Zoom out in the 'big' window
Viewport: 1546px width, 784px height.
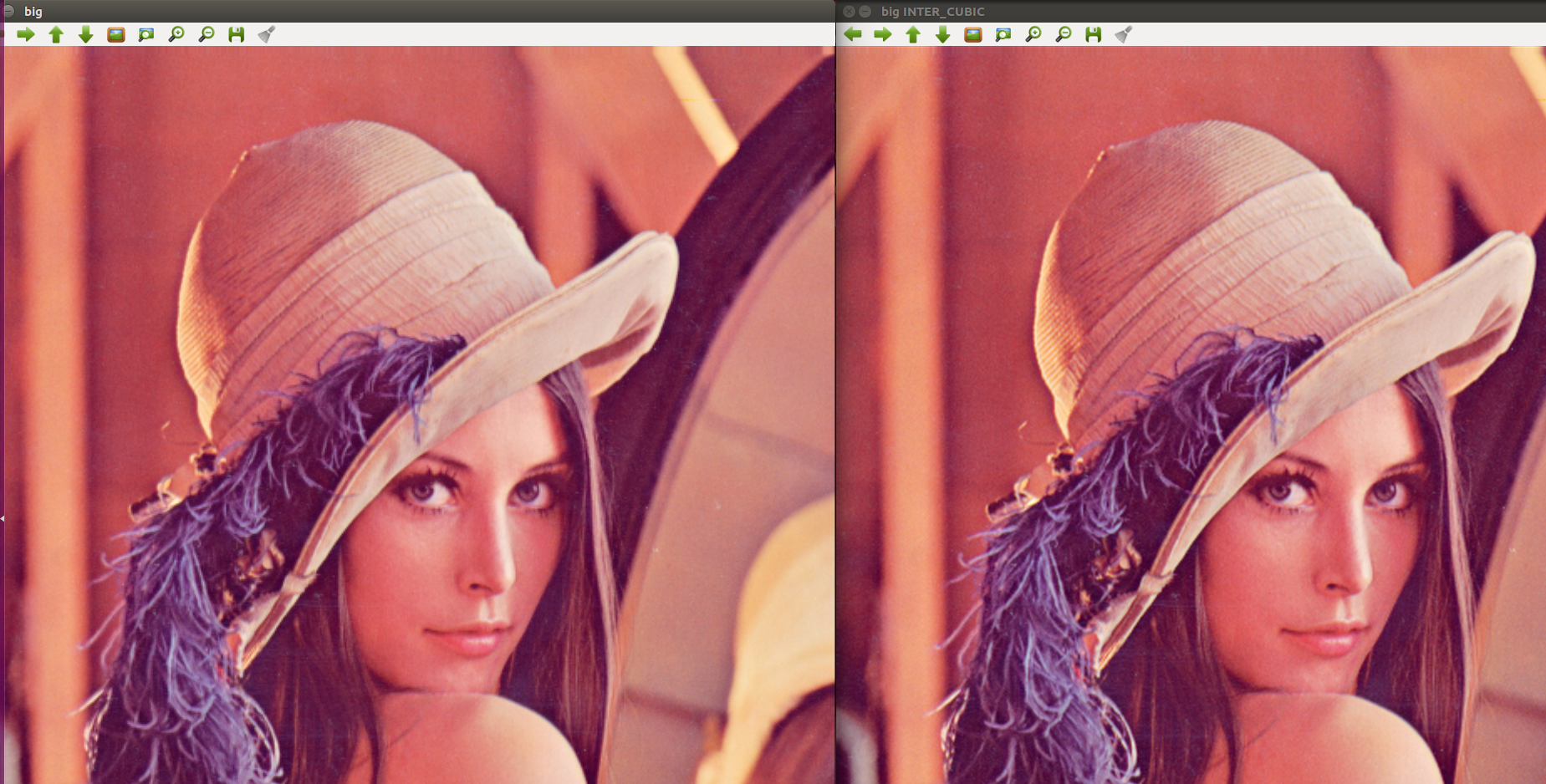[207, 34]
